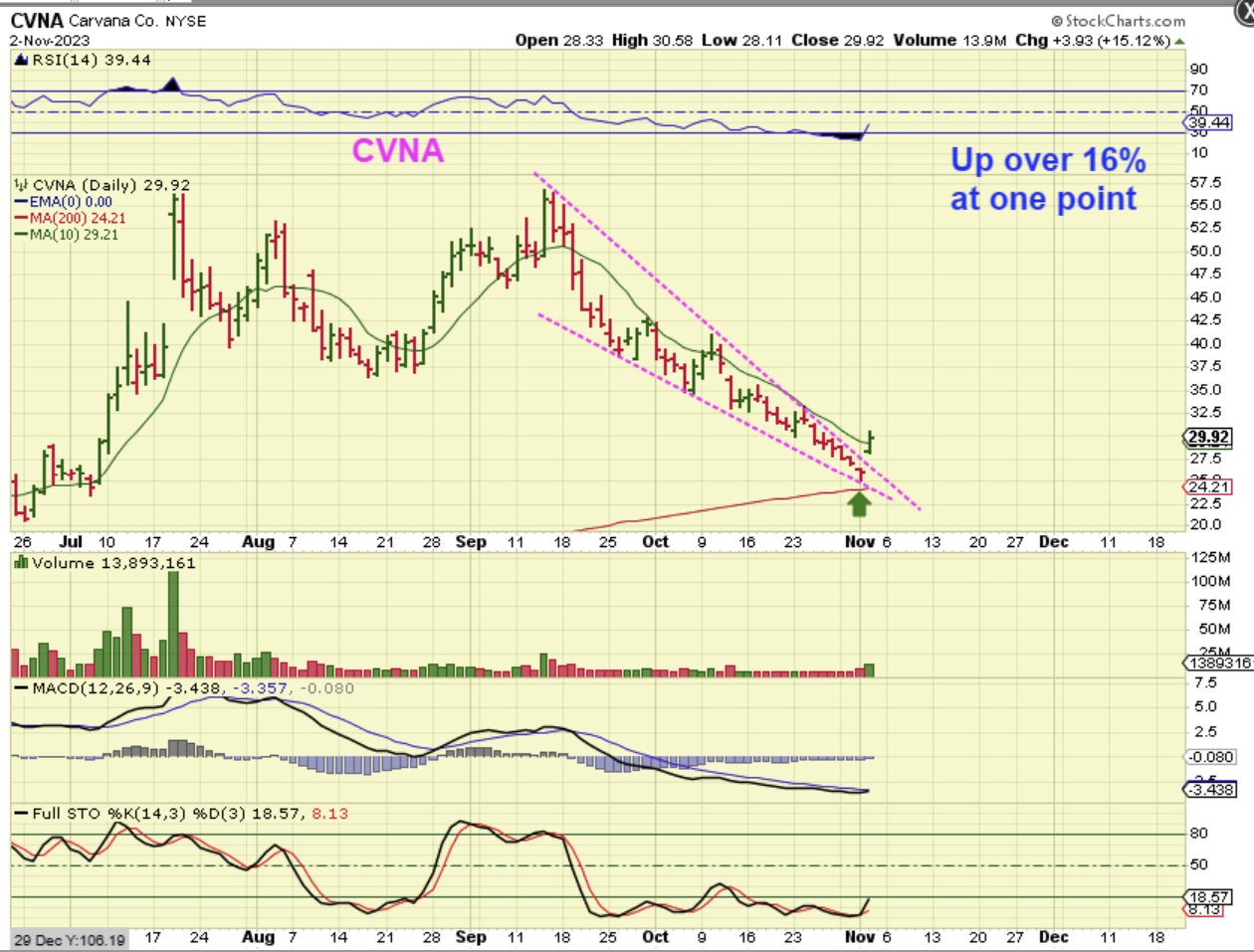Click the green up-triangle beside the Chg value
This screenshot has width=1254, height=952.
[x=1179, y=41]
